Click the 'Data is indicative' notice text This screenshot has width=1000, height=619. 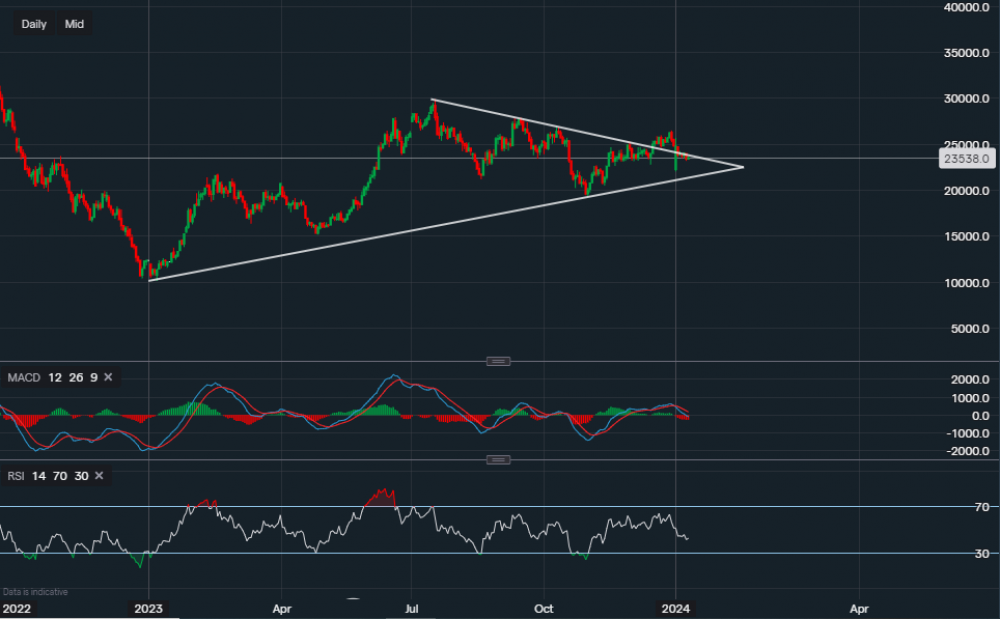click(35, 592)
